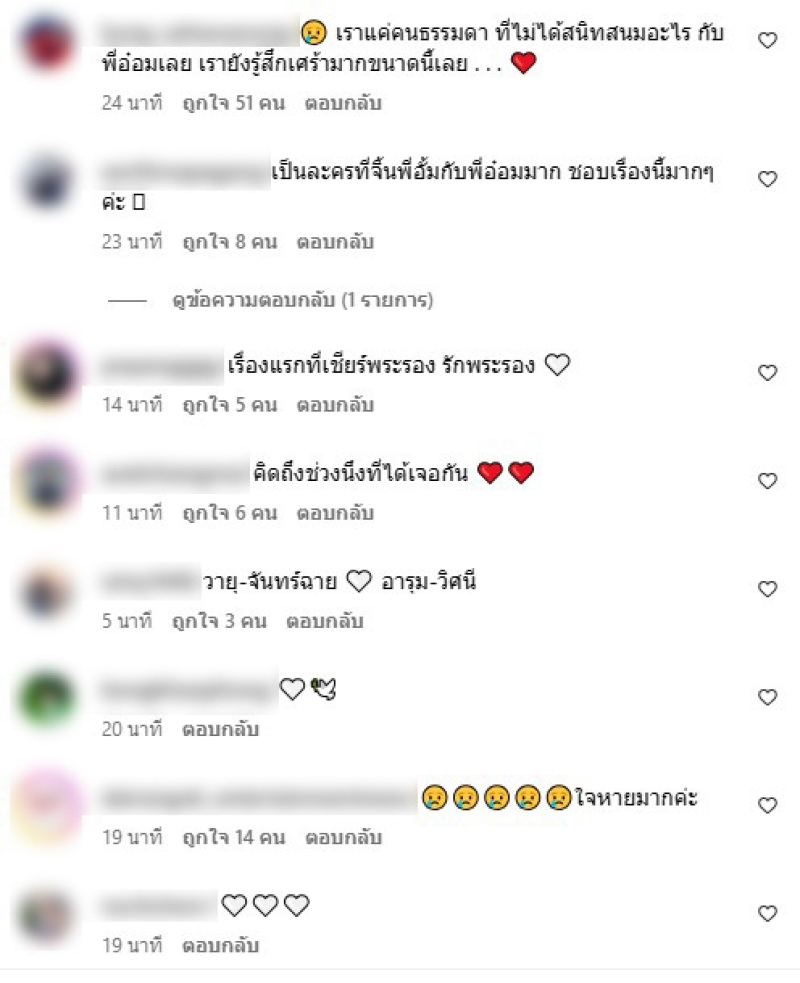Reply to the comment posted 5 minutes ago
This screenshot has height=983, width=800.
[x=325, y=621]
